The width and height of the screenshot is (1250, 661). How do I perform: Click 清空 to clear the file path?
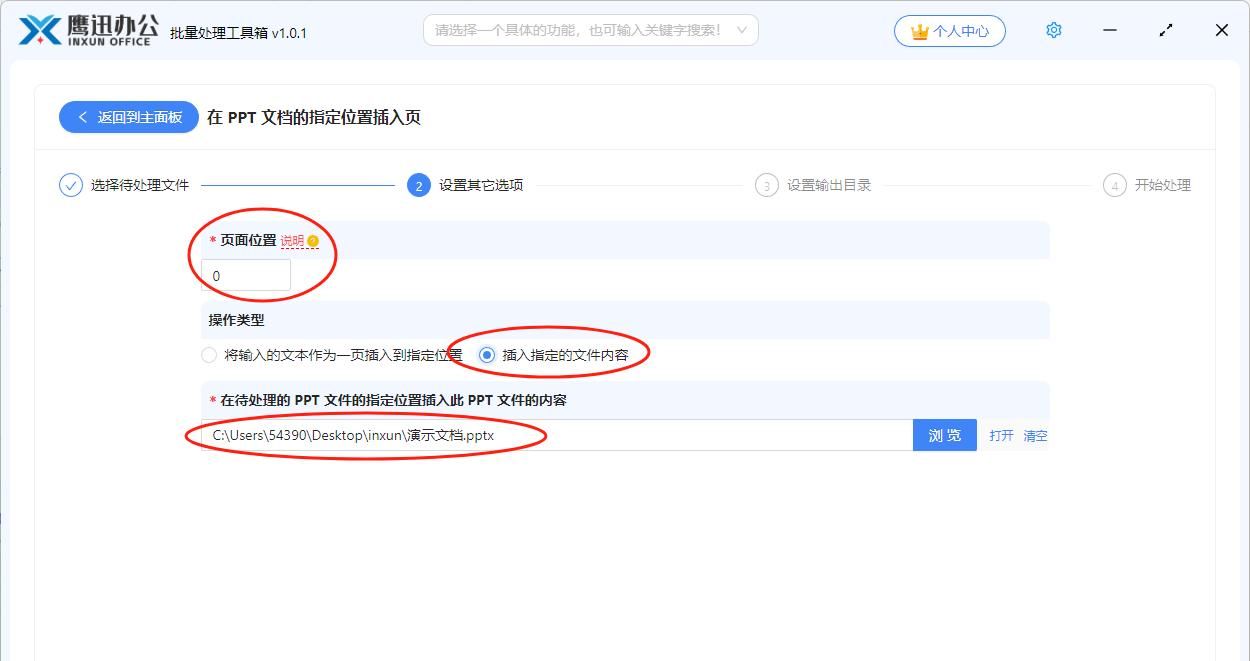point(1035,435)
